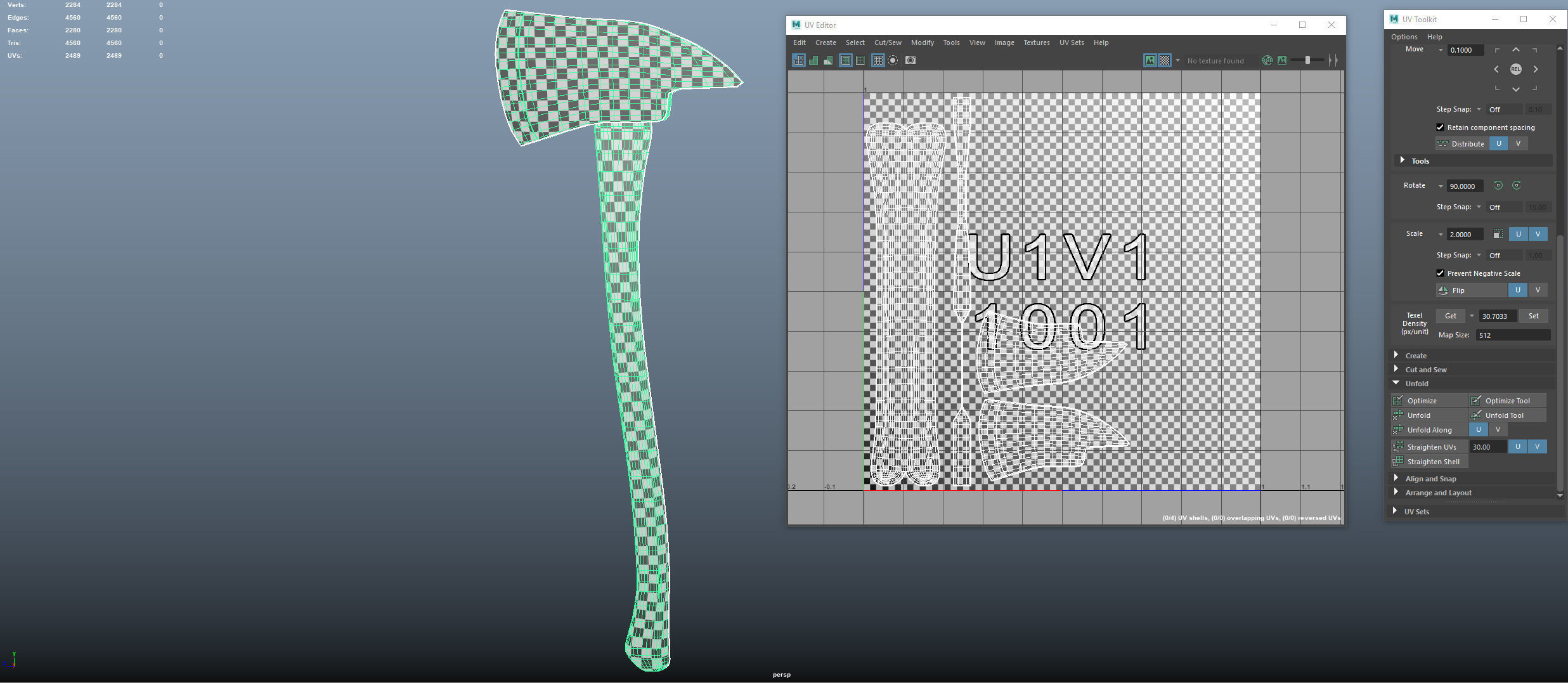Take a UV snapshot with camera icon
Image resolution: width=1568 pixels, height=683 pixels.
910,60
